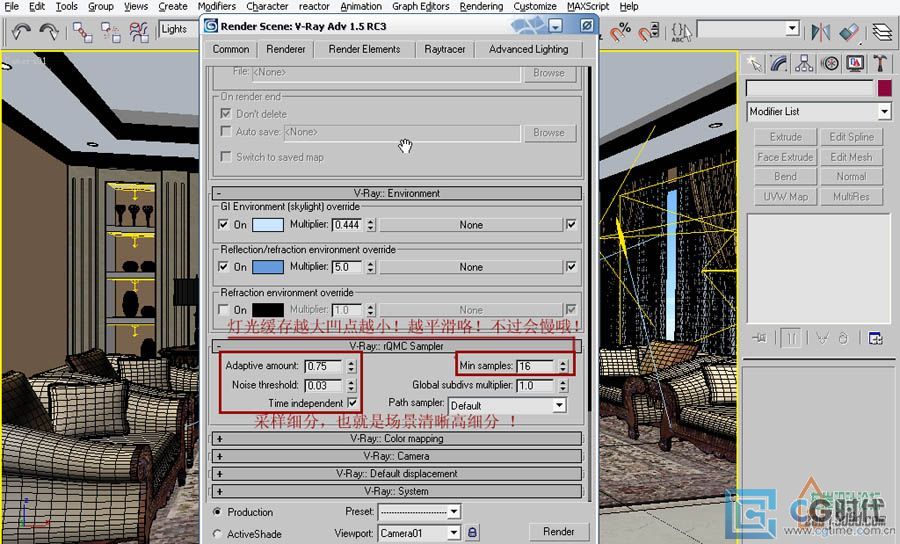Screen dimensions: 900x544
Task: Select the Unlink Selection tool
Action: (111, 32)
